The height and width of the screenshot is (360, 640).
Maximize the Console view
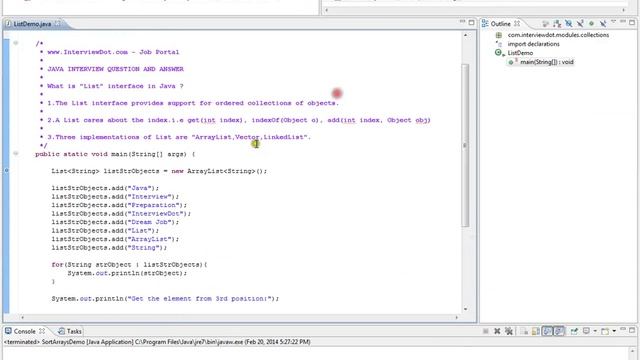tap(632, 330)
